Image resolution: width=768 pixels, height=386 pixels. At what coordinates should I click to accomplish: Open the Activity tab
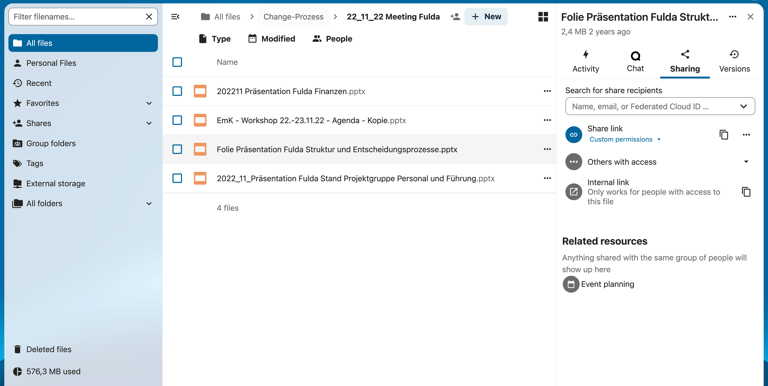pyautogui.click(x=586, y=62)
